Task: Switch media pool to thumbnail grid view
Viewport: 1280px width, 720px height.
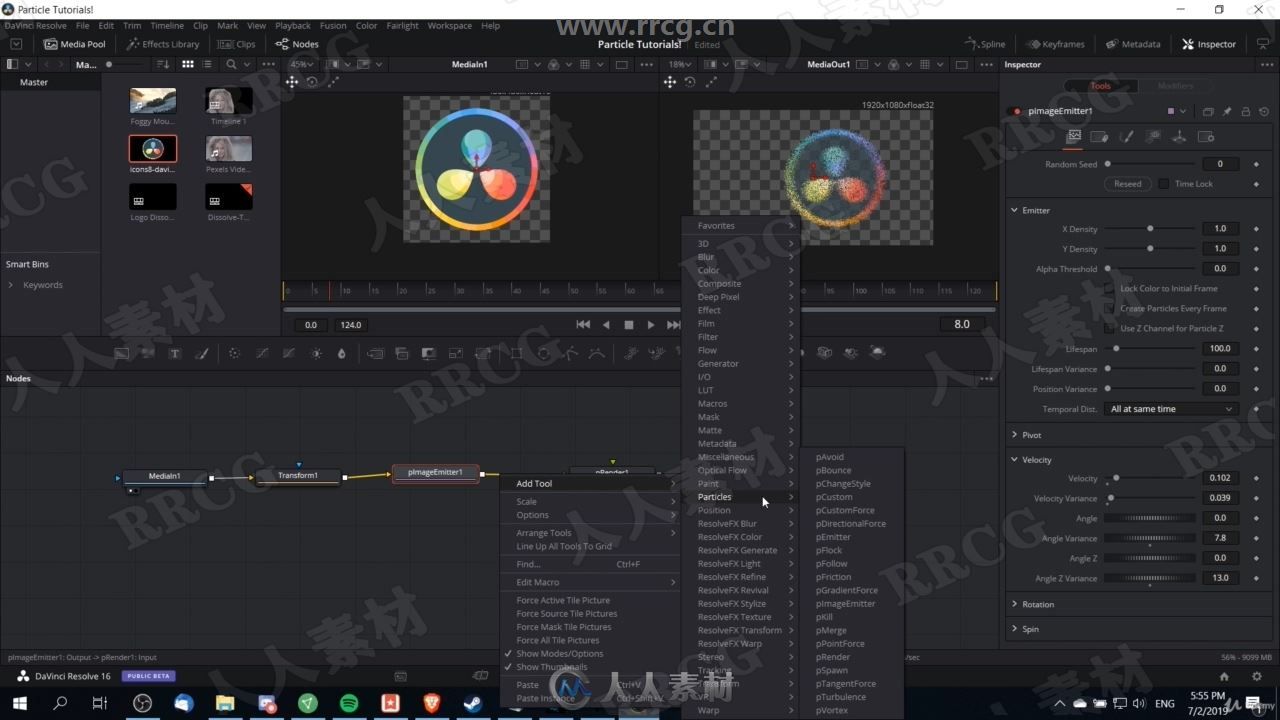Action: 188,64
